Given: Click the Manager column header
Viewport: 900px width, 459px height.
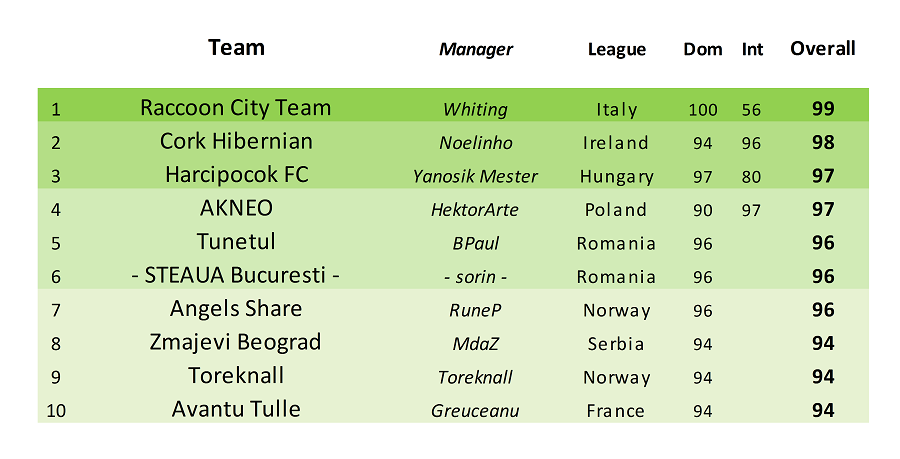Looking at the screenshot, I should click(x=476, y=49).
